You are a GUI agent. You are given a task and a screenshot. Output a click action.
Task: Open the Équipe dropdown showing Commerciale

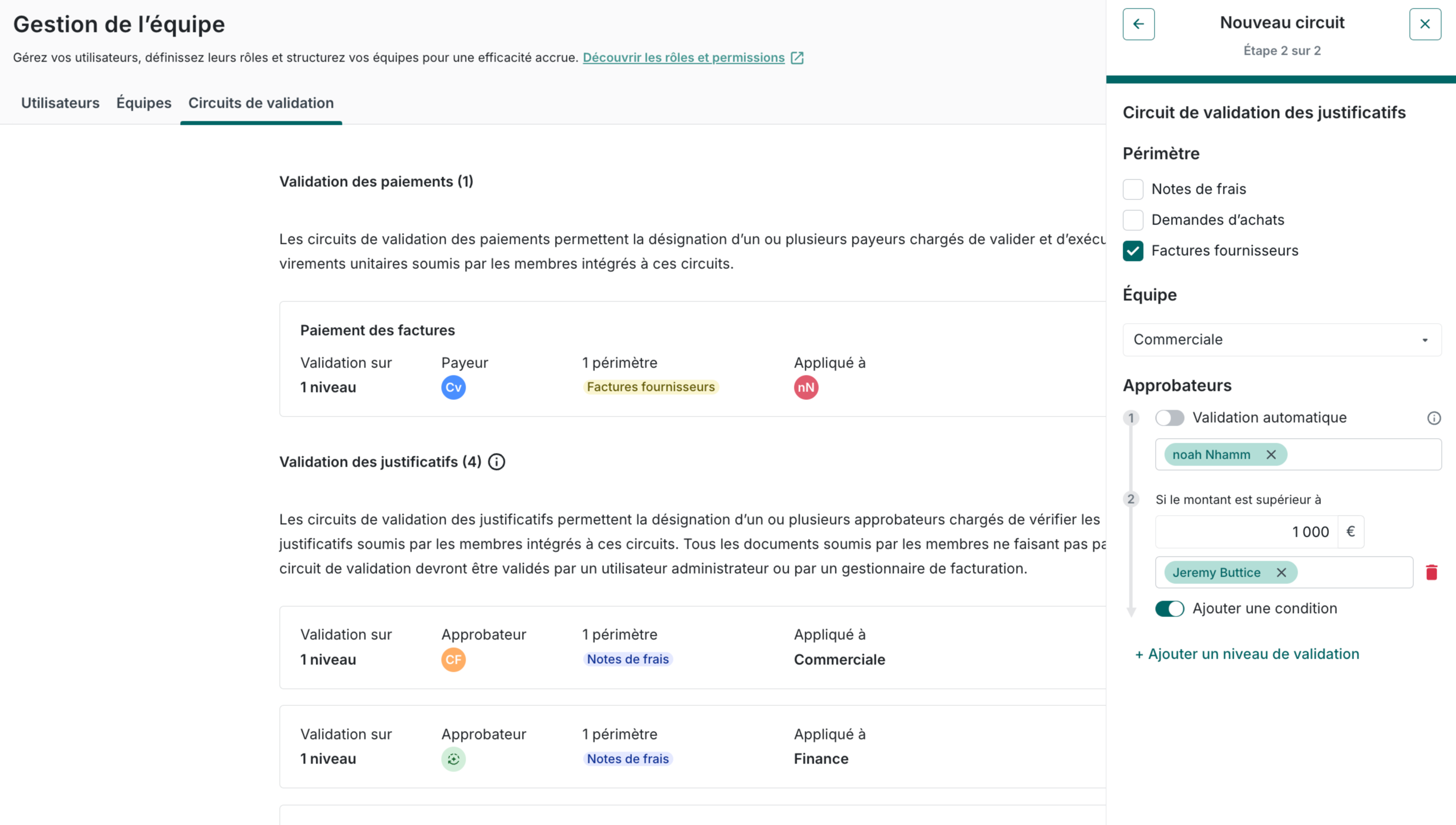tap(1282, 340)
